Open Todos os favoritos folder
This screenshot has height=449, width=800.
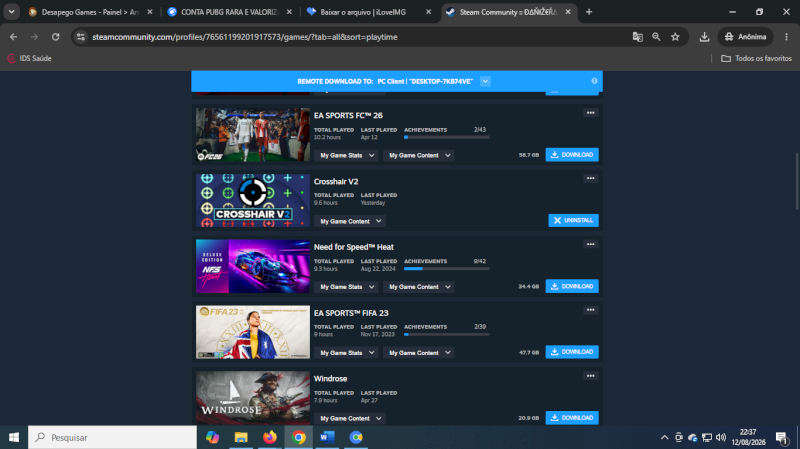pos(756,58)
